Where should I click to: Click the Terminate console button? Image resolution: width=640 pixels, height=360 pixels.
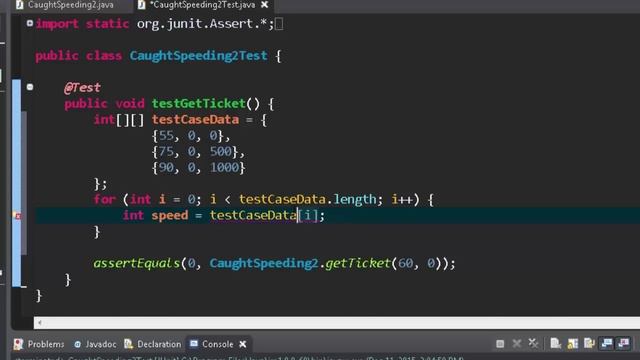[x=500, y=344]
